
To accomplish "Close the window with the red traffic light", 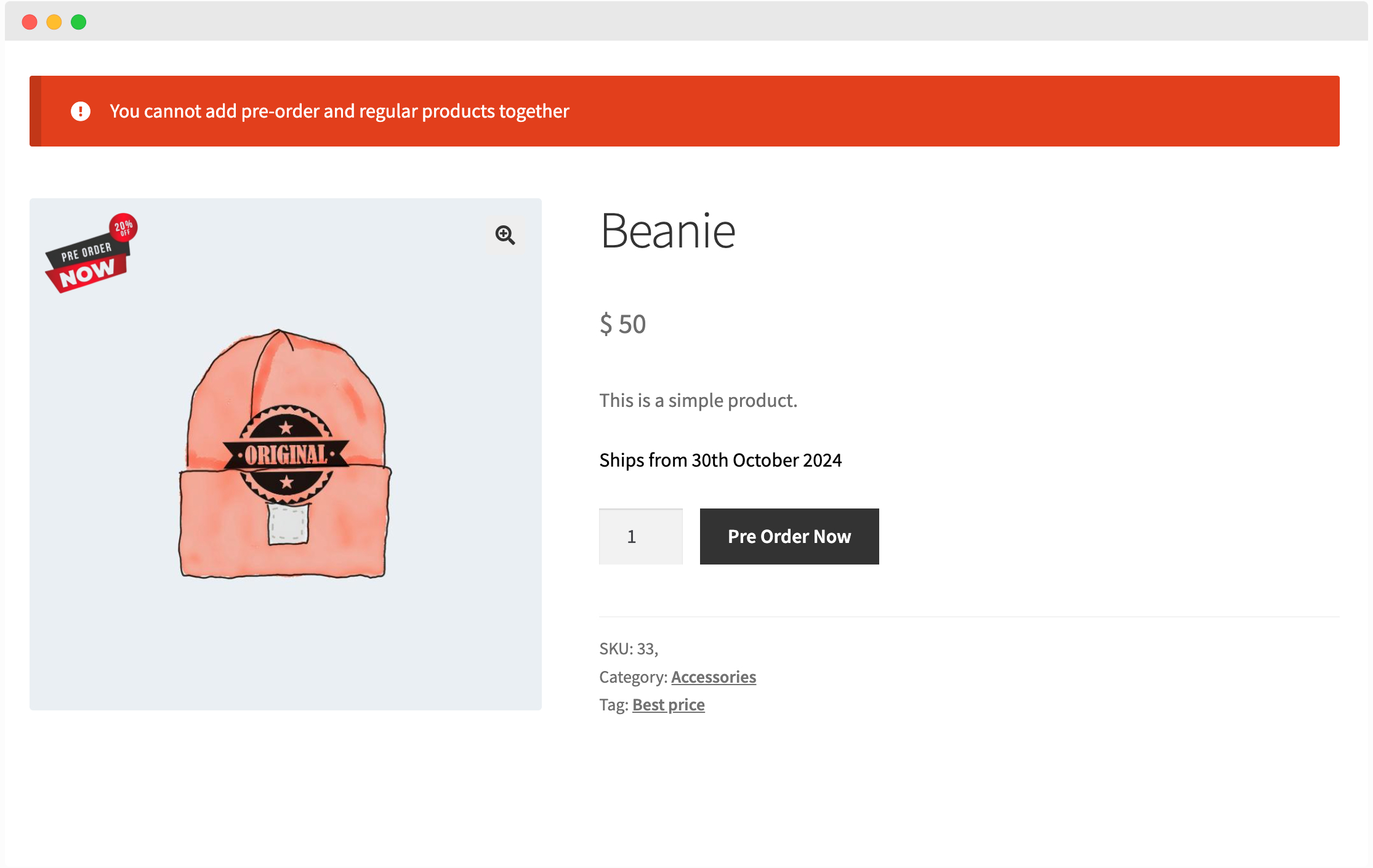I will point(30,22).
